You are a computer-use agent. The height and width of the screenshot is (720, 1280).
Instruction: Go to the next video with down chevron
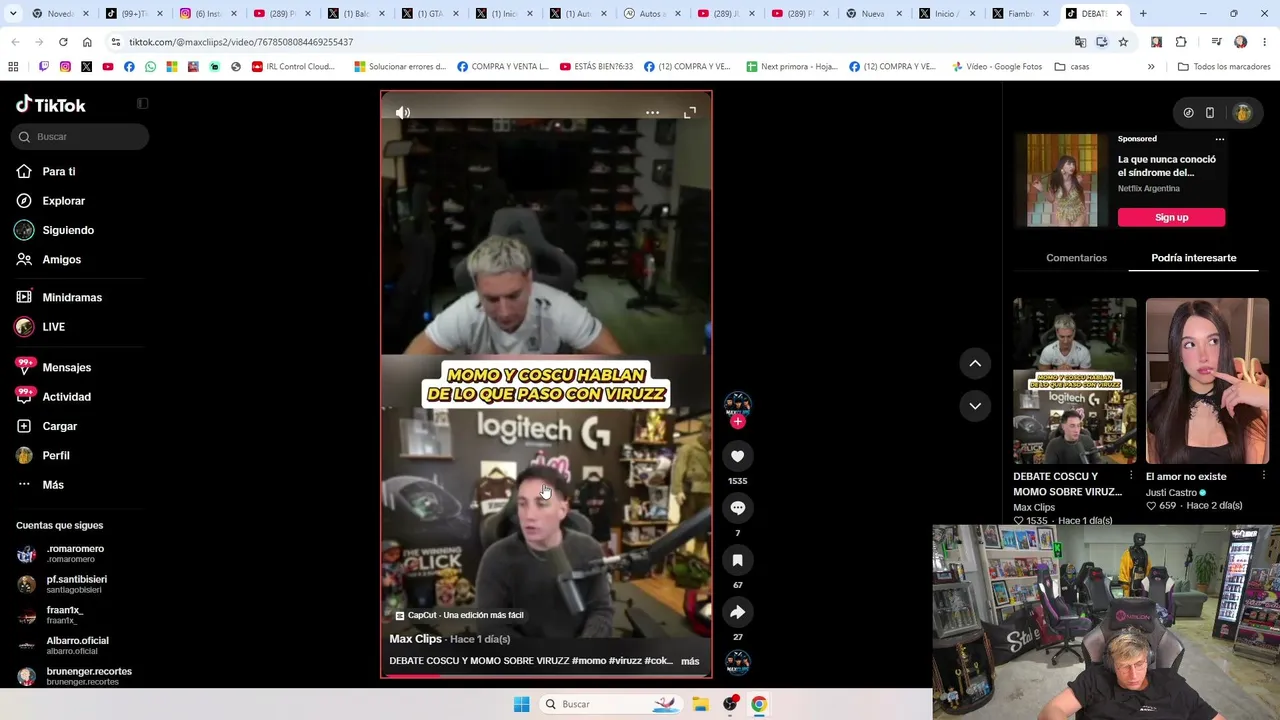pos(975,406)
